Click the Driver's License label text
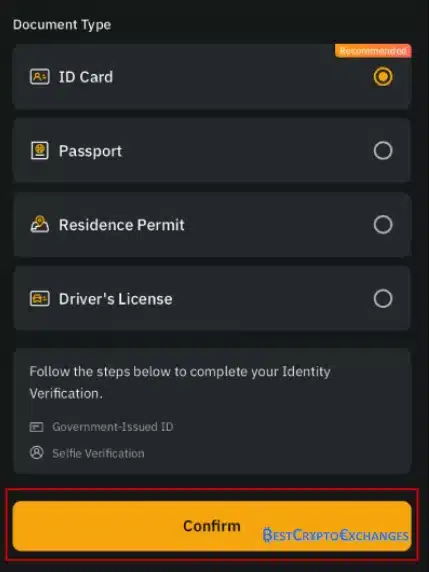The image size is (429, 572). tap(115, 299)
